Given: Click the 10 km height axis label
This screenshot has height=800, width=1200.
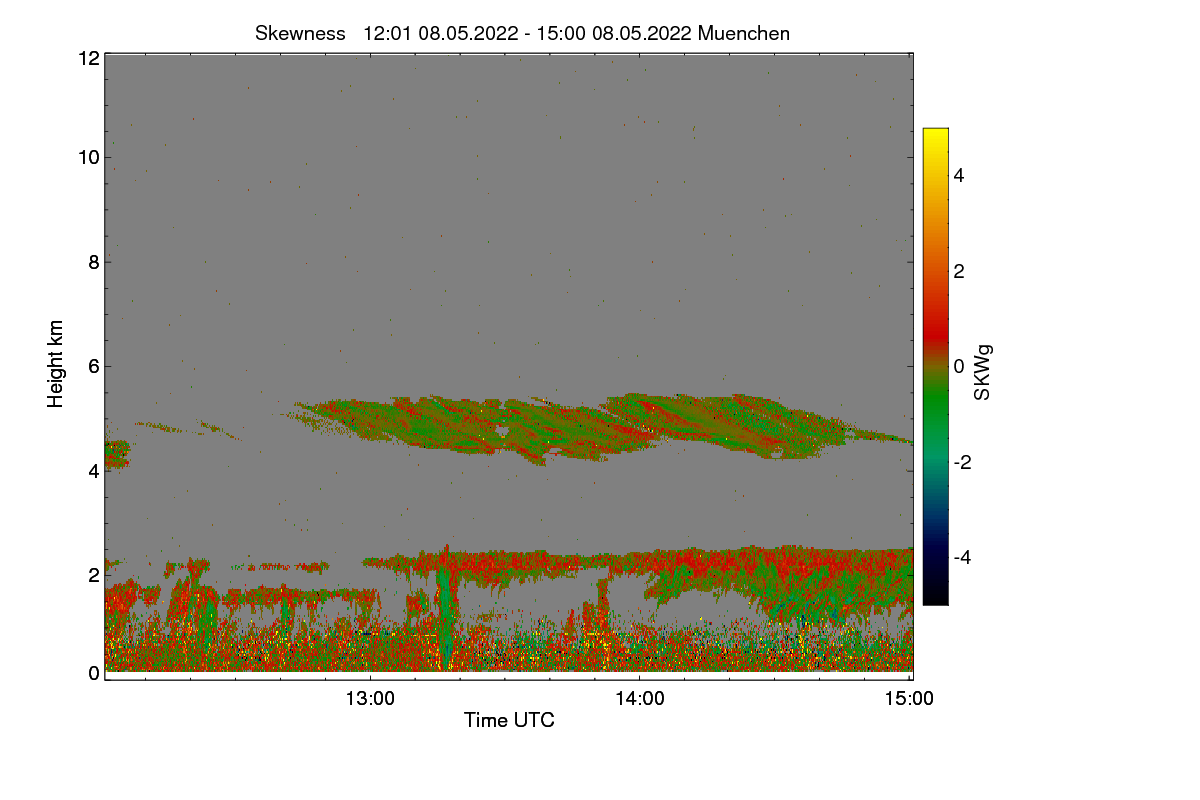Looking at the screenshot, I should point(88,157).
